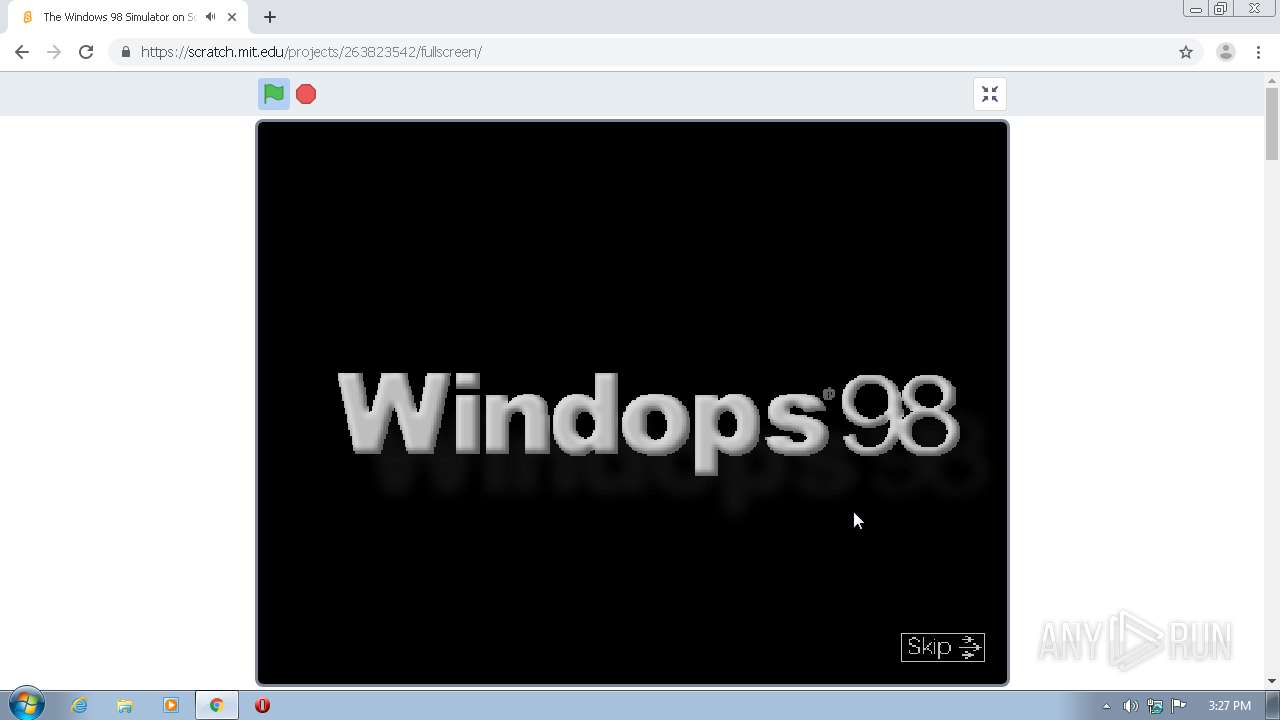
Task: Show hidden system tray icons
Action: click(1106, 706)
